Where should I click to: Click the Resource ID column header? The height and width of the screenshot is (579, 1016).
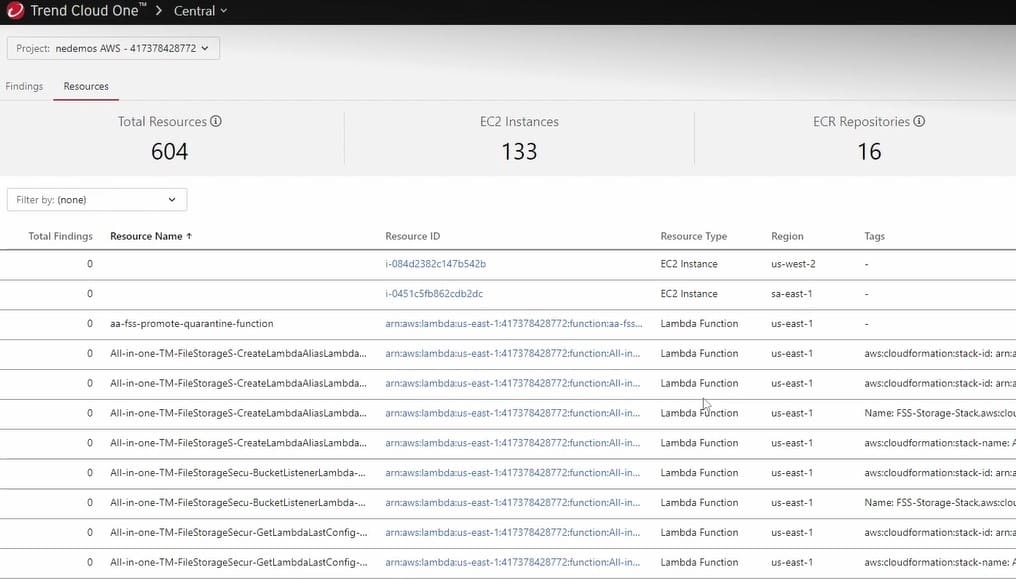[412, 237]
